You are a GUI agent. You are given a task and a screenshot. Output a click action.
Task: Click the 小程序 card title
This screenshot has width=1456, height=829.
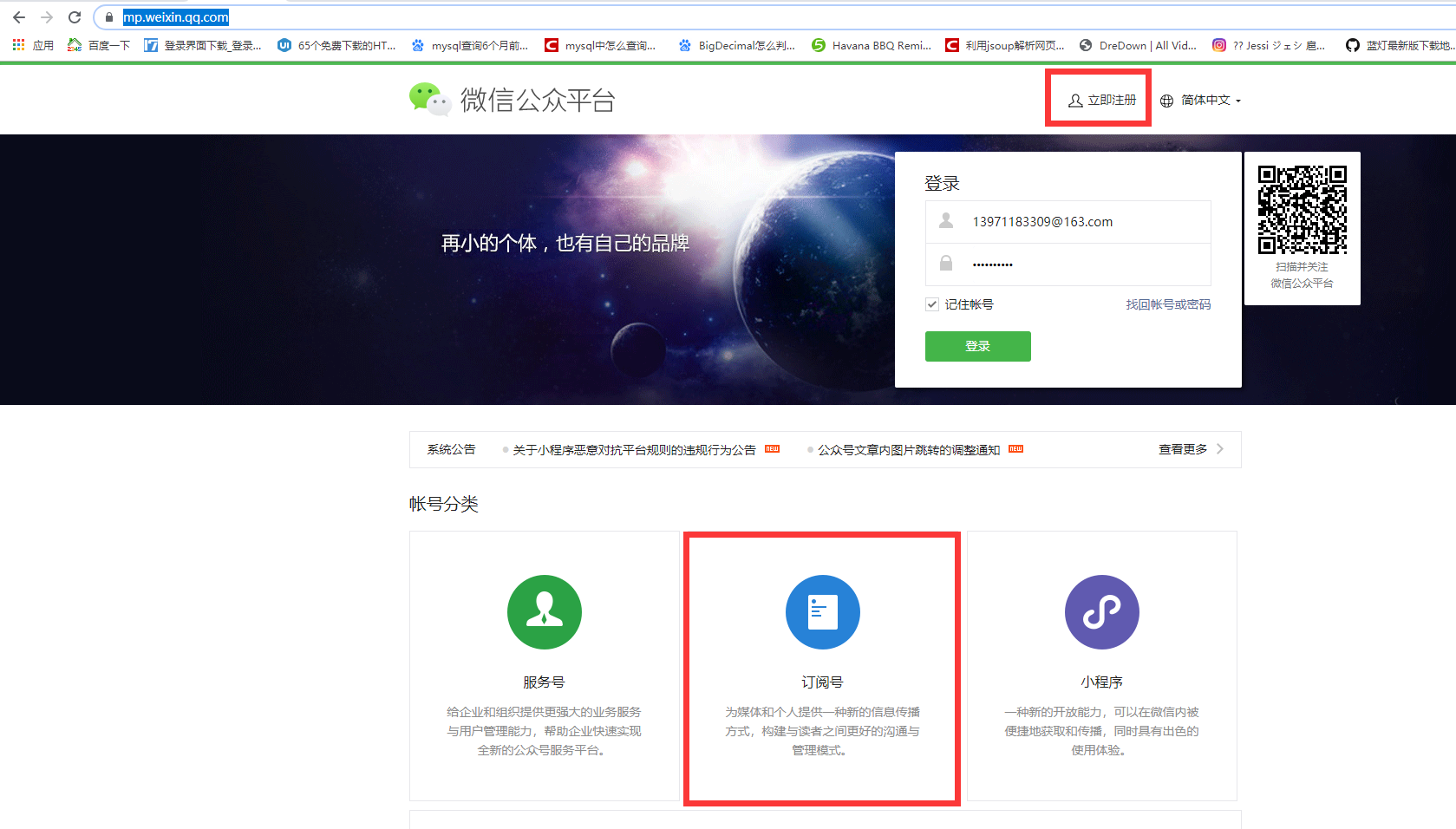(x=1101, y=682)
